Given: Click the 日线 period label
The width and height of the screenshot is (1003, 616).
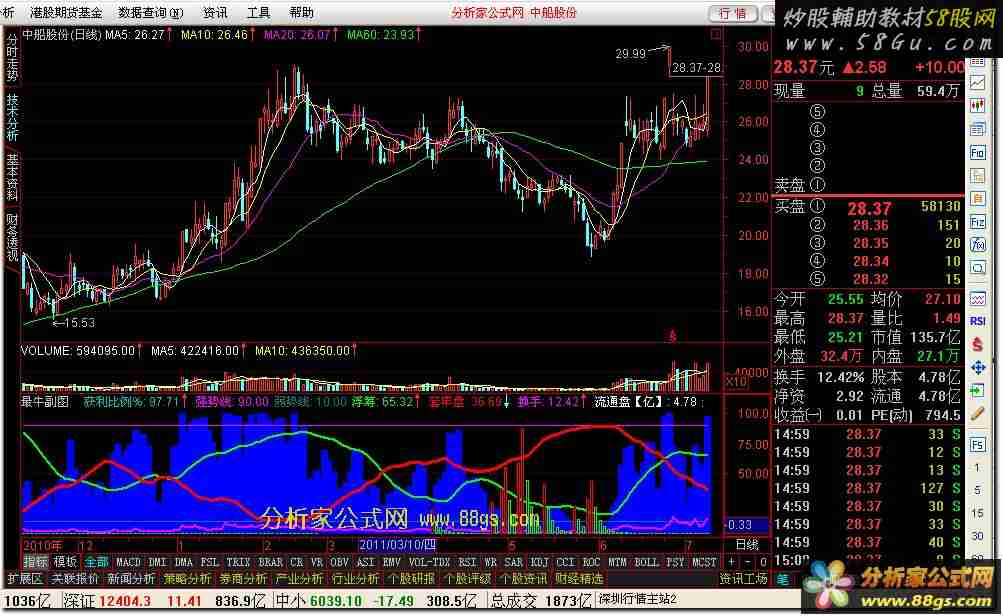Looking at the screenshot, I should click(x=746, y=545).
